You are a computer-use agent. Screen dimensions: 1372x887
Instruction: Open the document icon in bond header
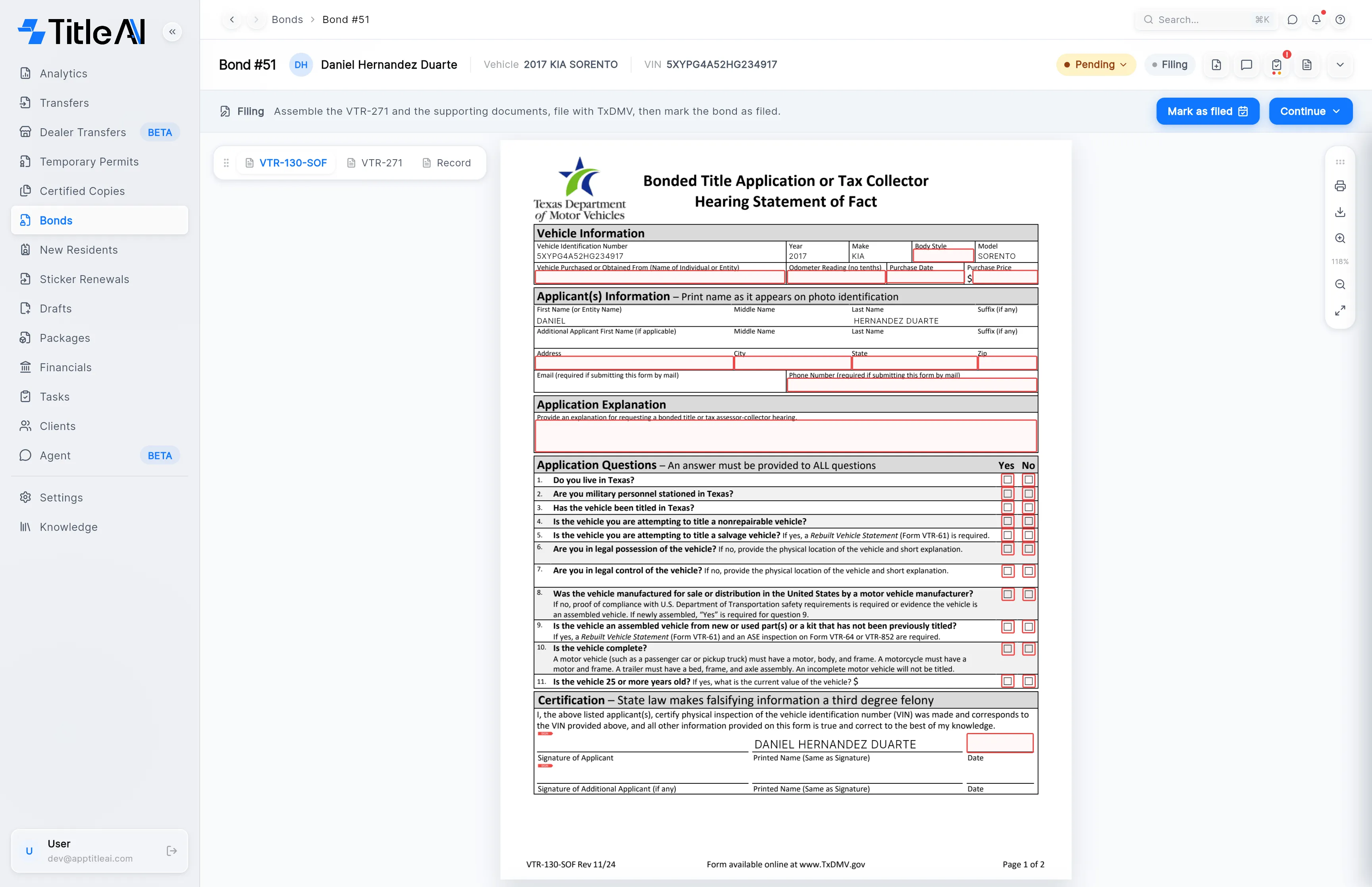pos(1307,64)
